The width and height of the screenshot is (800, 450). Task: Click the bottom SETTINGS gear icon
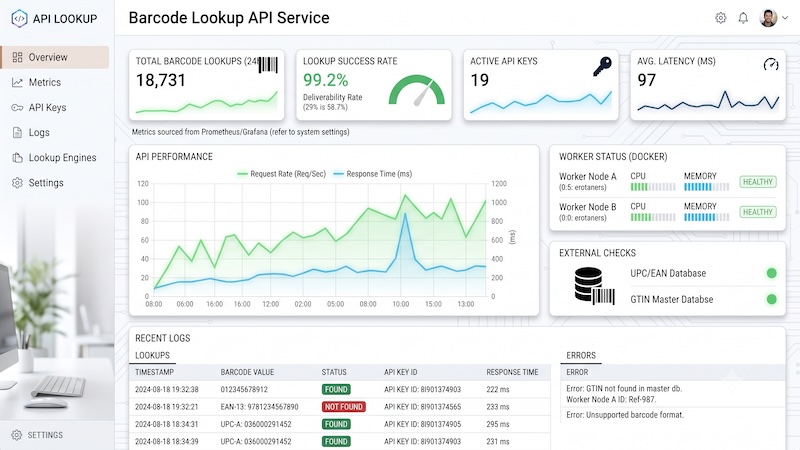16,435
